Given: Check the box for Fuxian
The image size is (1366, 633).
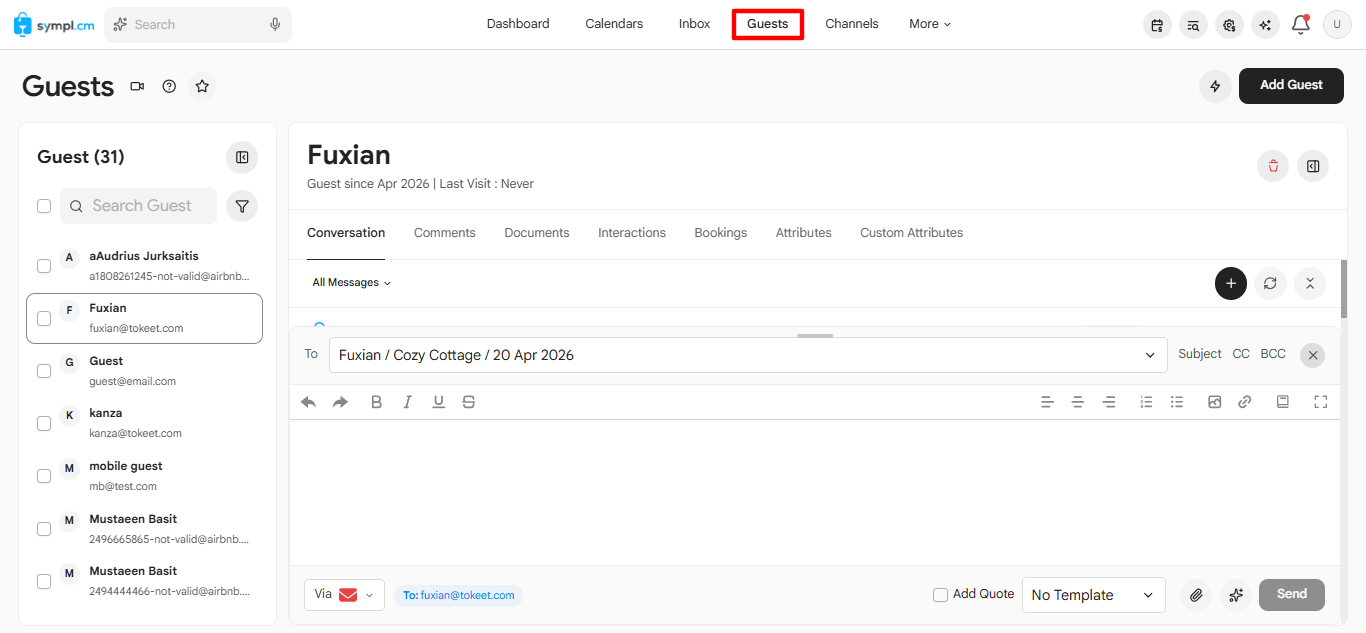Looking at the screenshot, I should (44, 318).
